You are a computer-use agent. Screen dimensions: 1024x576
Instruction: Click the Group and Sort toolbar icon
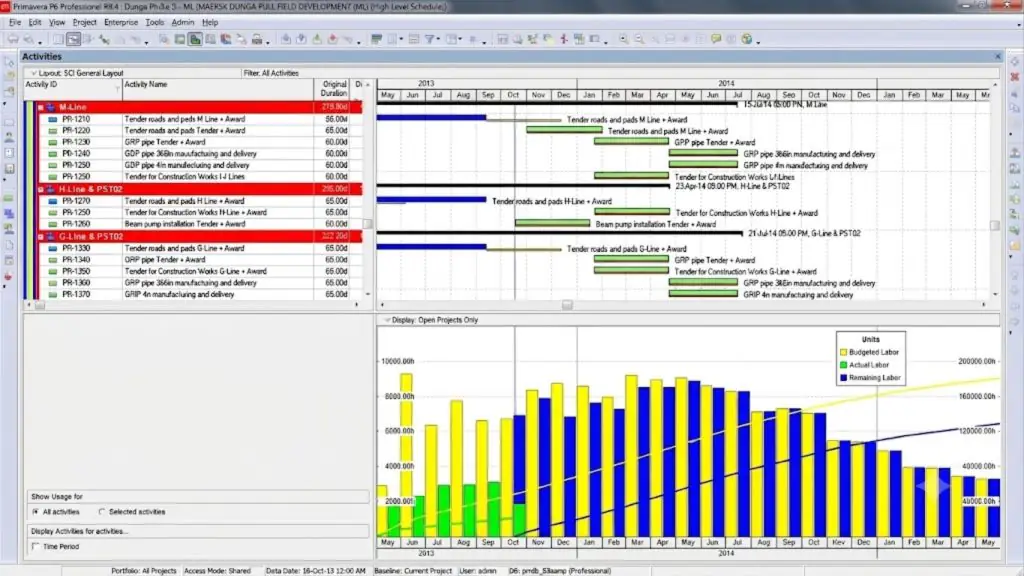pyautogui.click(x=451, y=39)
